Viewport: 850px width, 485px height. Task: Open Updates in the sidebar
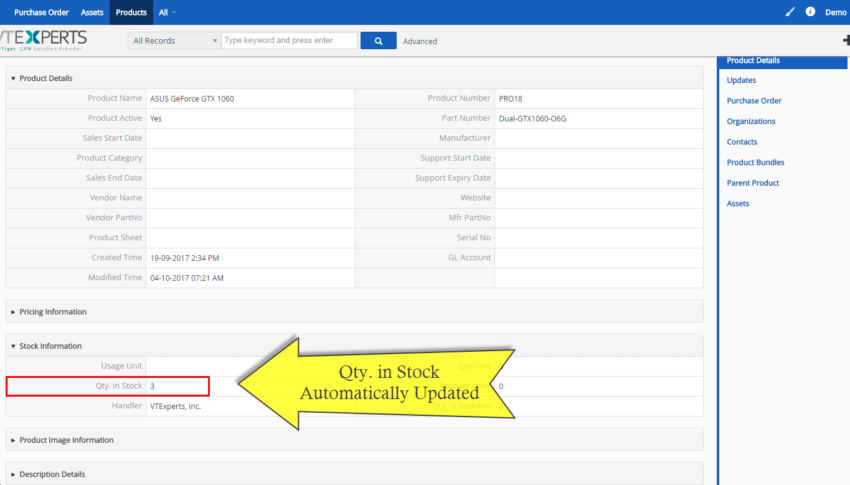(x=741, y=80)
